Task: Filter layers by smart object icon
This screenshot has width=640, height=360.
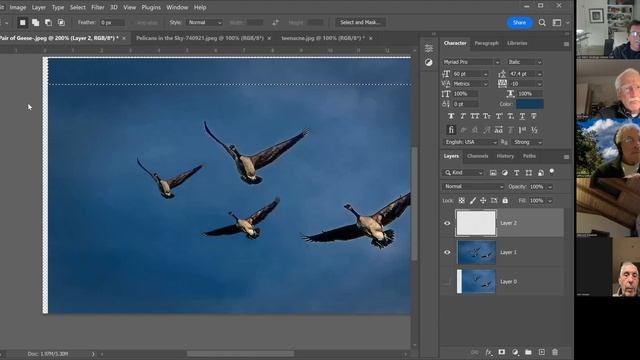Action: tap(540, 173)
